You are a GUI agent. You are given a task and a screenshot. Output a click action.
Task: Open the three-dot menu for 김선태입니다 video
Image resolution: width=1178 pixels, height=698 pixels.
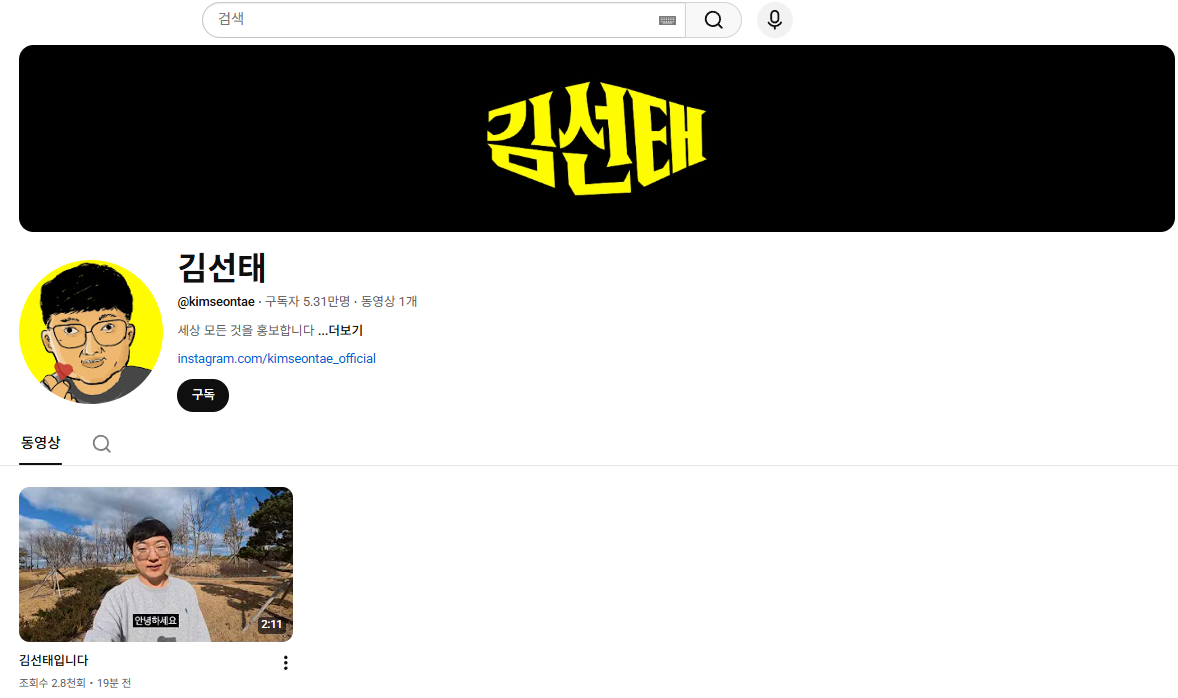(285, 663)
